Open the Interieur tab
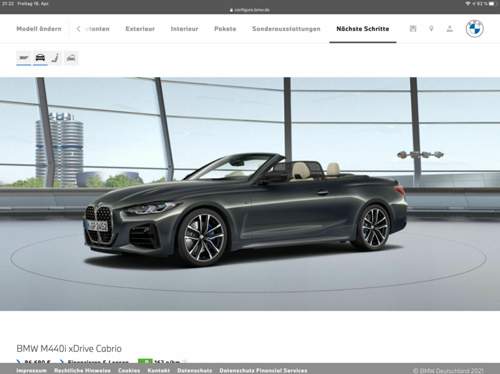 [184, 29]
